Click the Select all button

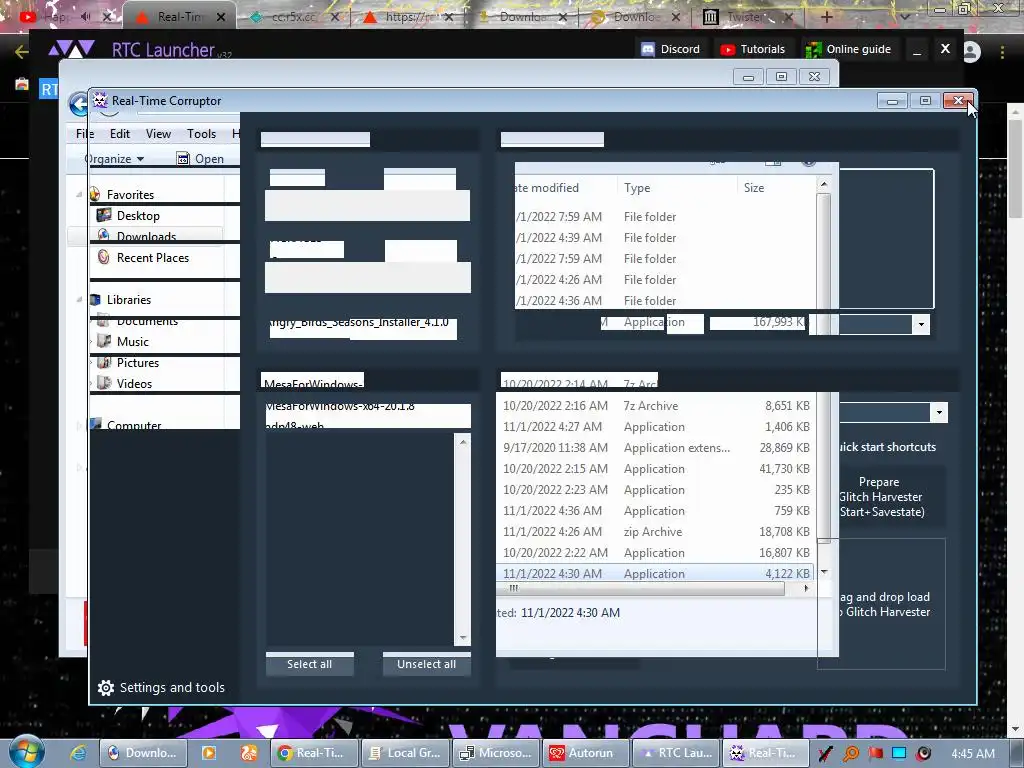click(310, 664)
